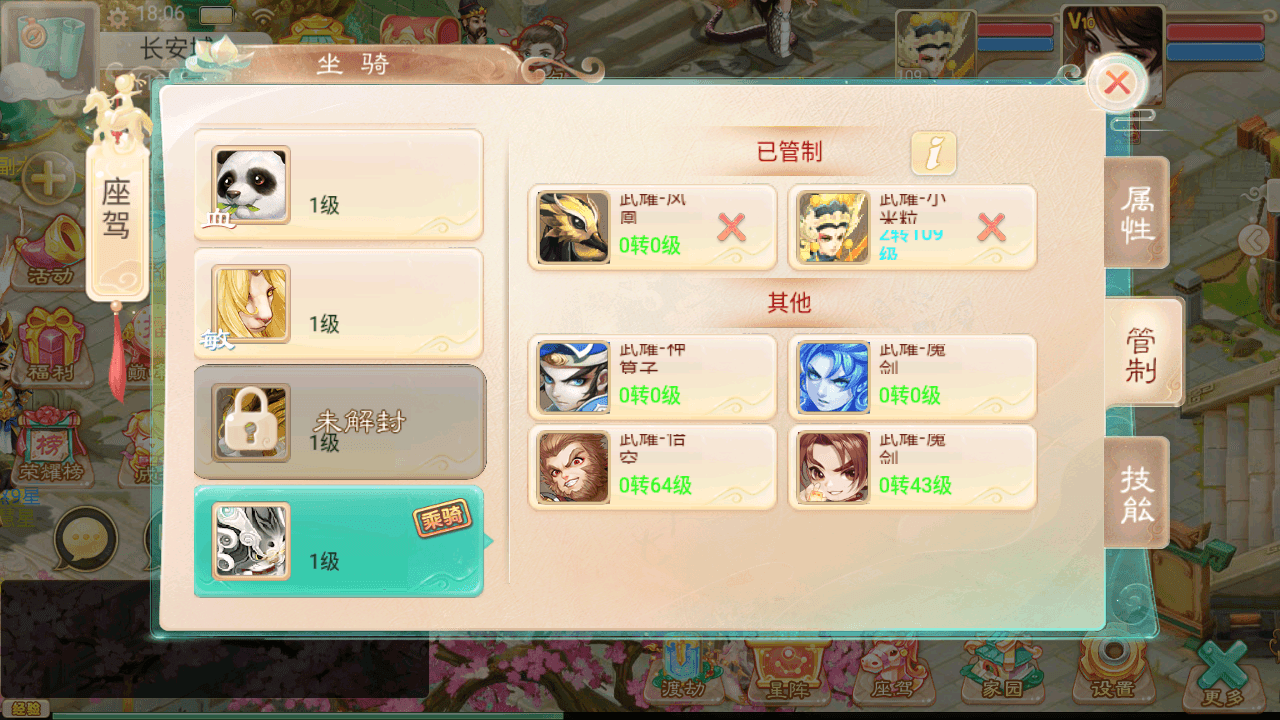Switch to the 技能 tab
The height and width of the screenshot is (720, 1280).
click(1137, 492)
